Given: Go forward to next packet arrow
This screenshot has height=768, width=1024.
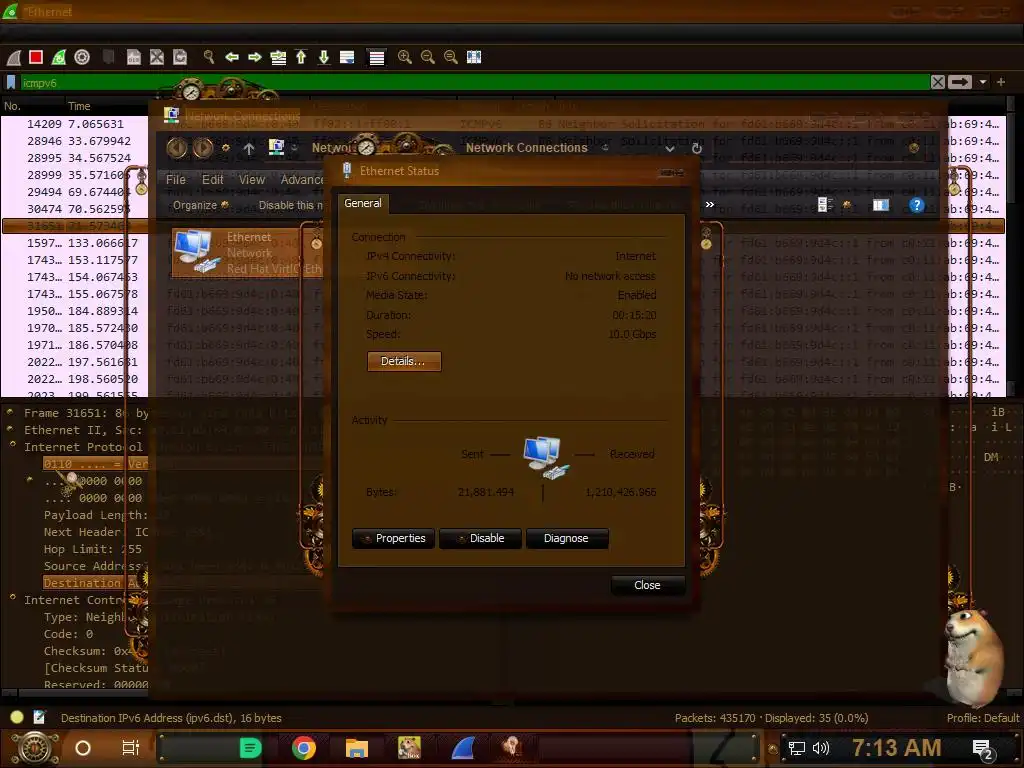Looking at the screenshot, I should (x=255, y=57).
